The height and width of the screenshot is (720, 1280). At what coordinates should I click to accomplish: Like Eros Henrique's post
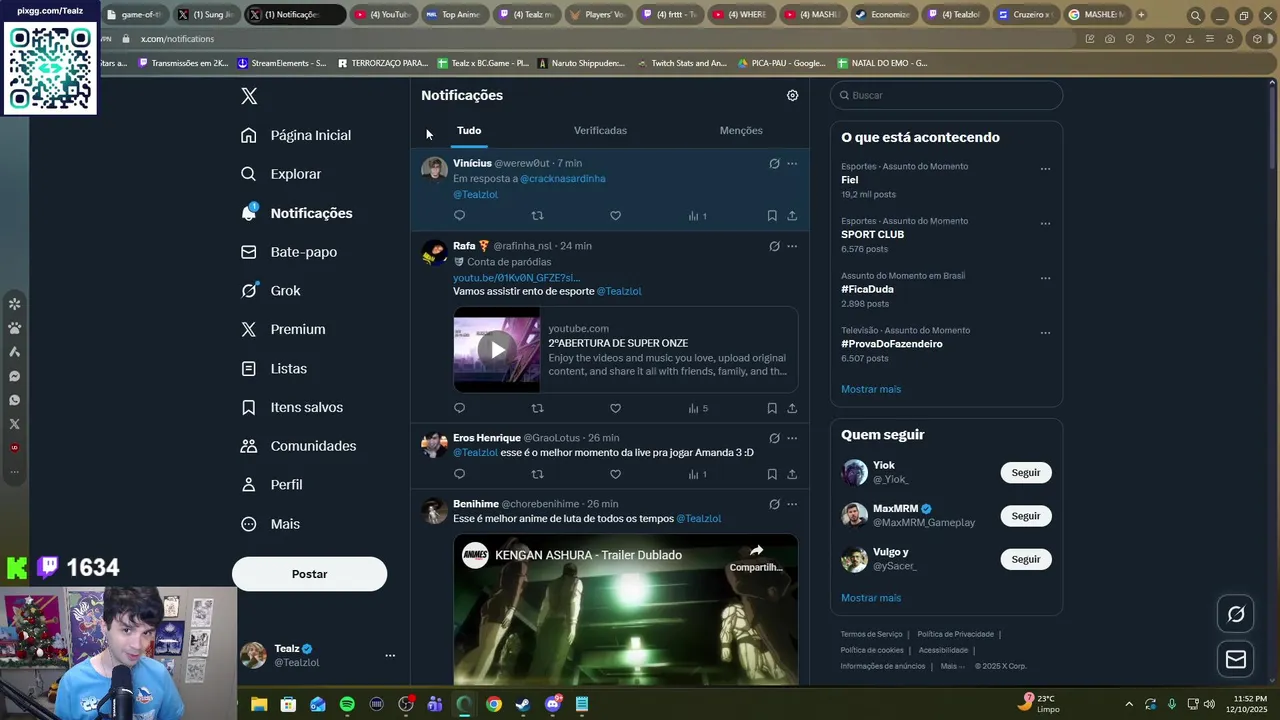tap(615, 474)
